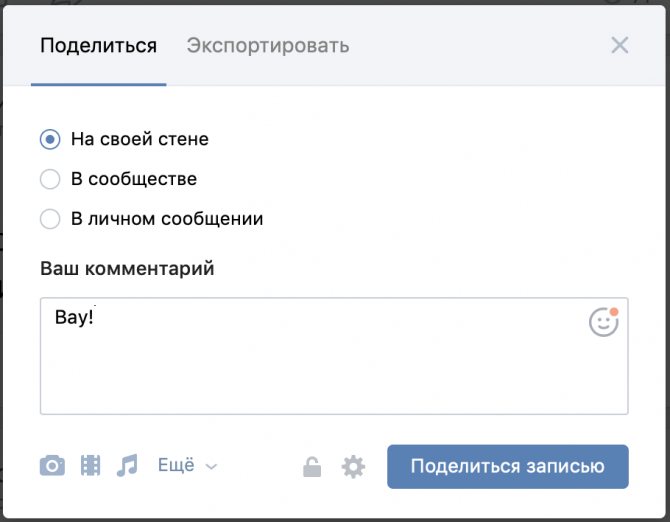670x522 pixels.
Task: Close the share dialog with the X
Action: (620, 45)
